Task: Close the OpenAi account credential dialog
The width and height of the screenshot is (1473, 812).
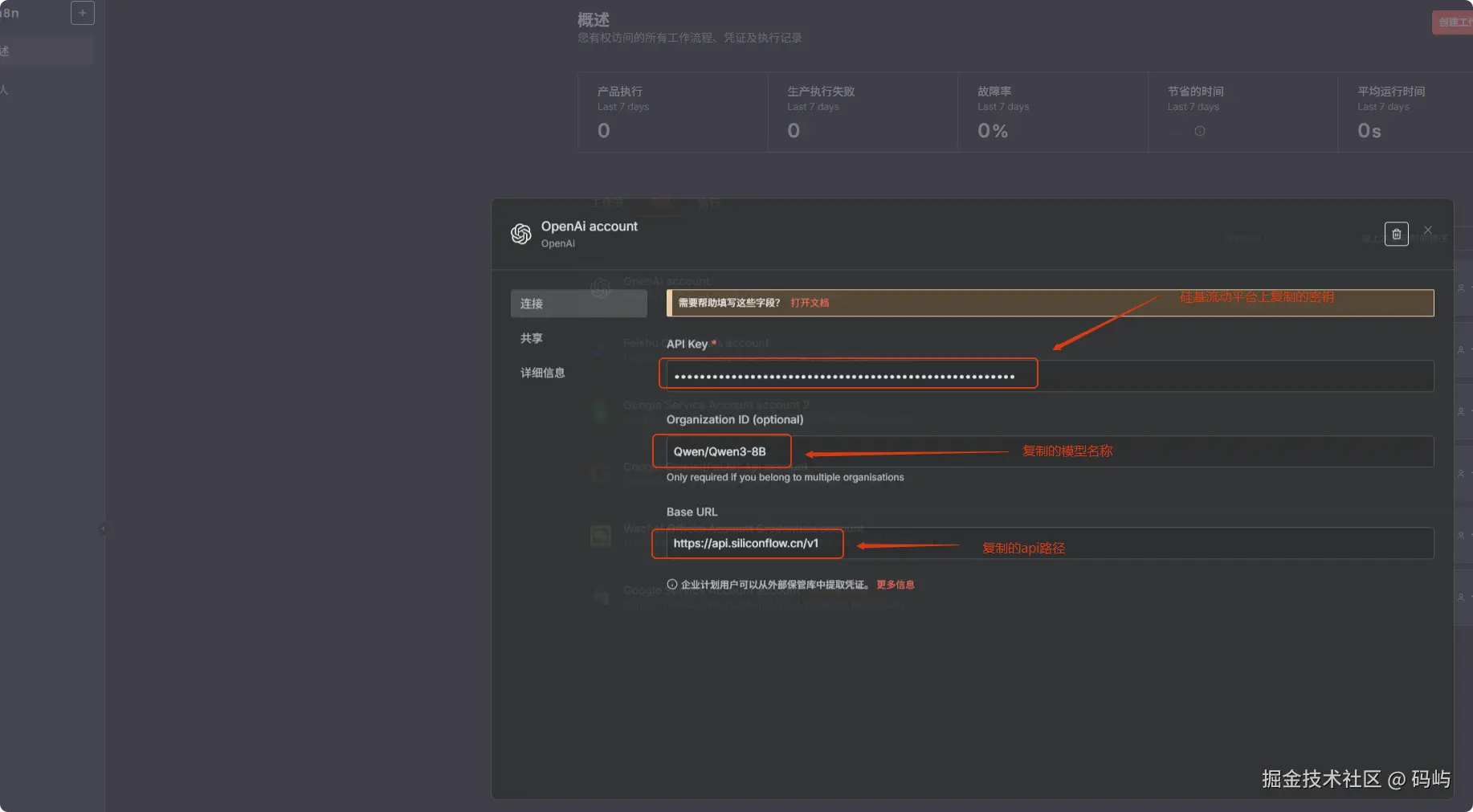Action: [1428, 230]
